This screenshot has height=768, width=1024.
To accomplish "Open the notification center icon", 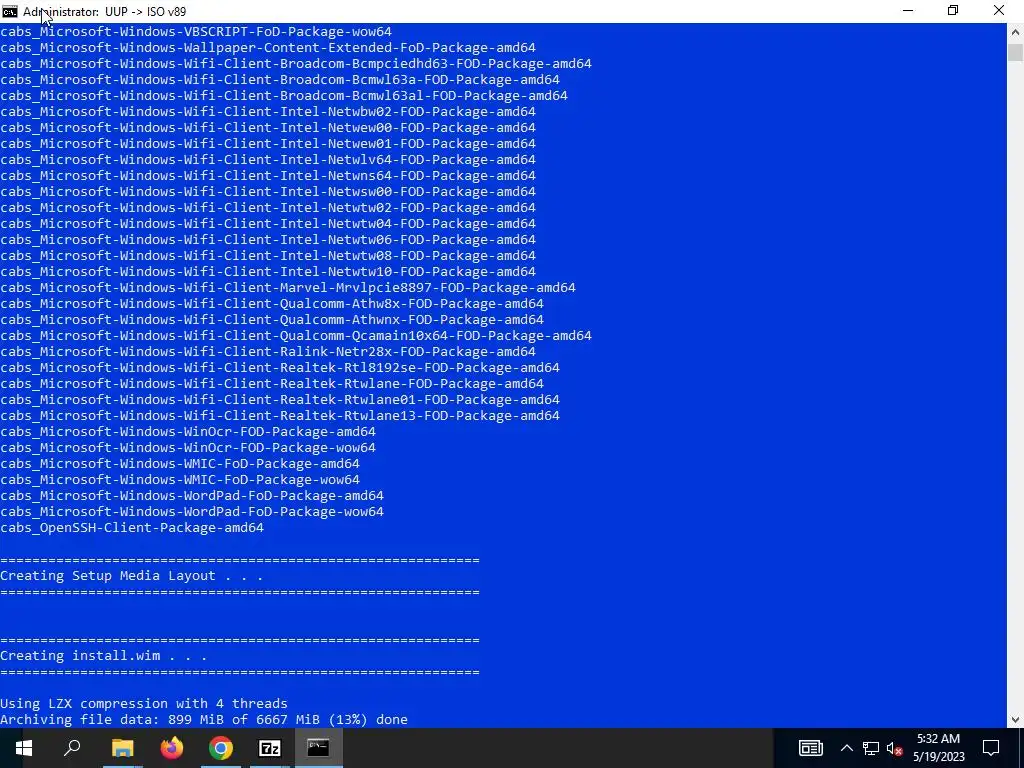I will pos(991,748).
